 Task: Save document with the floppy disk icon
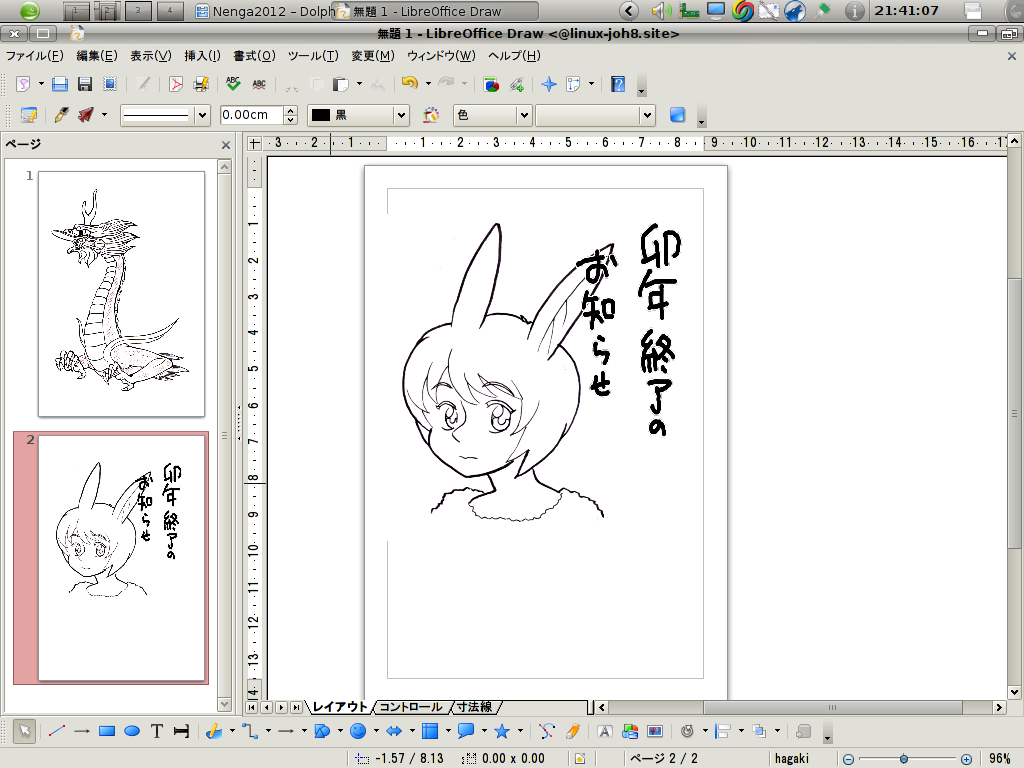click(x=85, y=84)
